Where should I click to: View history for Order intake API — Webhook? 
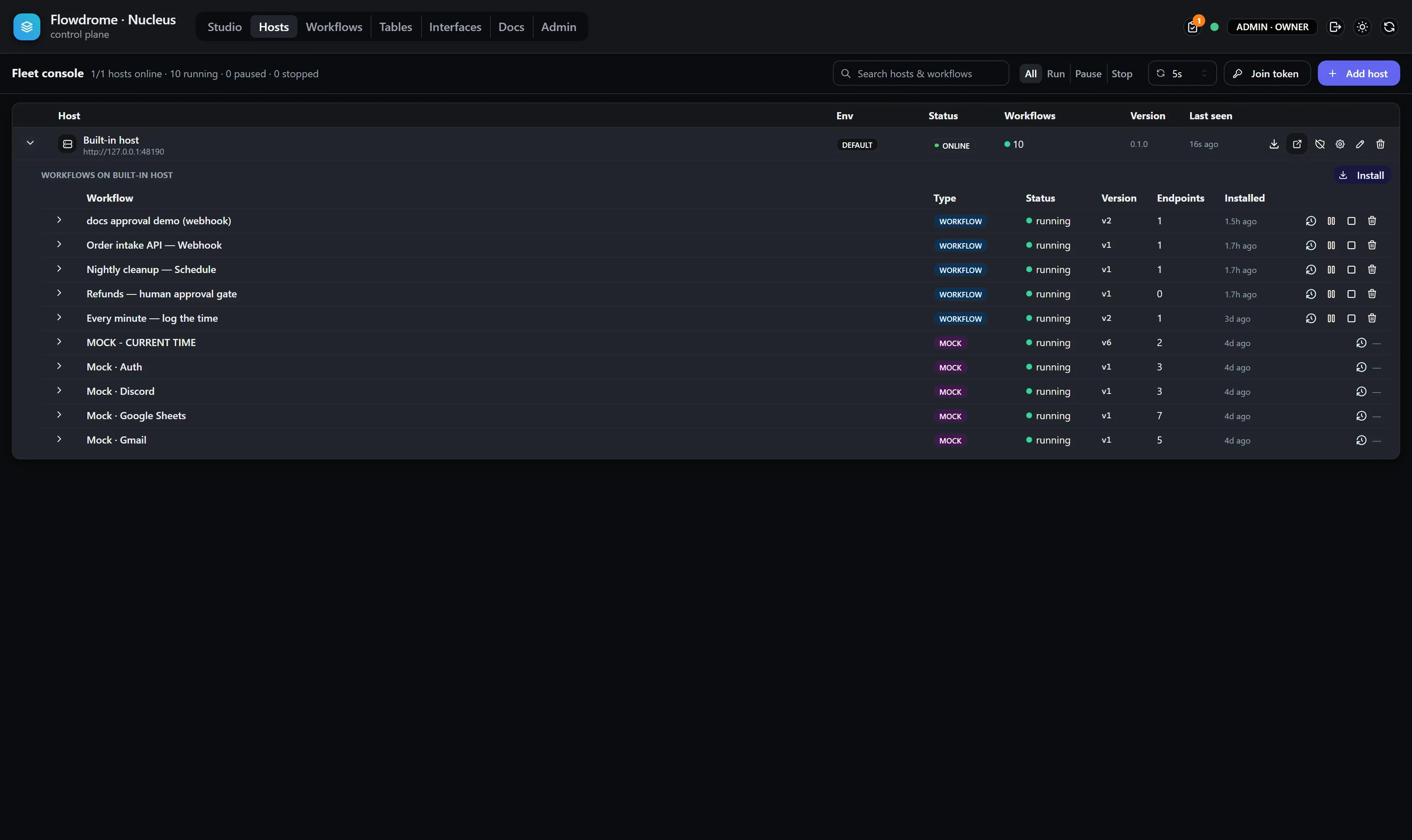coord(1311,246)
